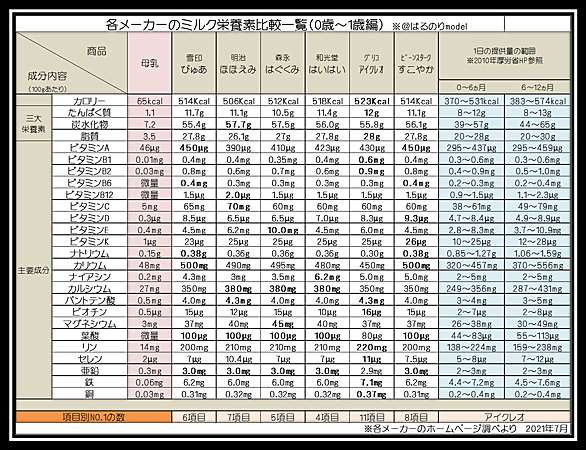Click the 7.1mg cell in 鉄 row

pyautogui.click(x=371, y=382)
